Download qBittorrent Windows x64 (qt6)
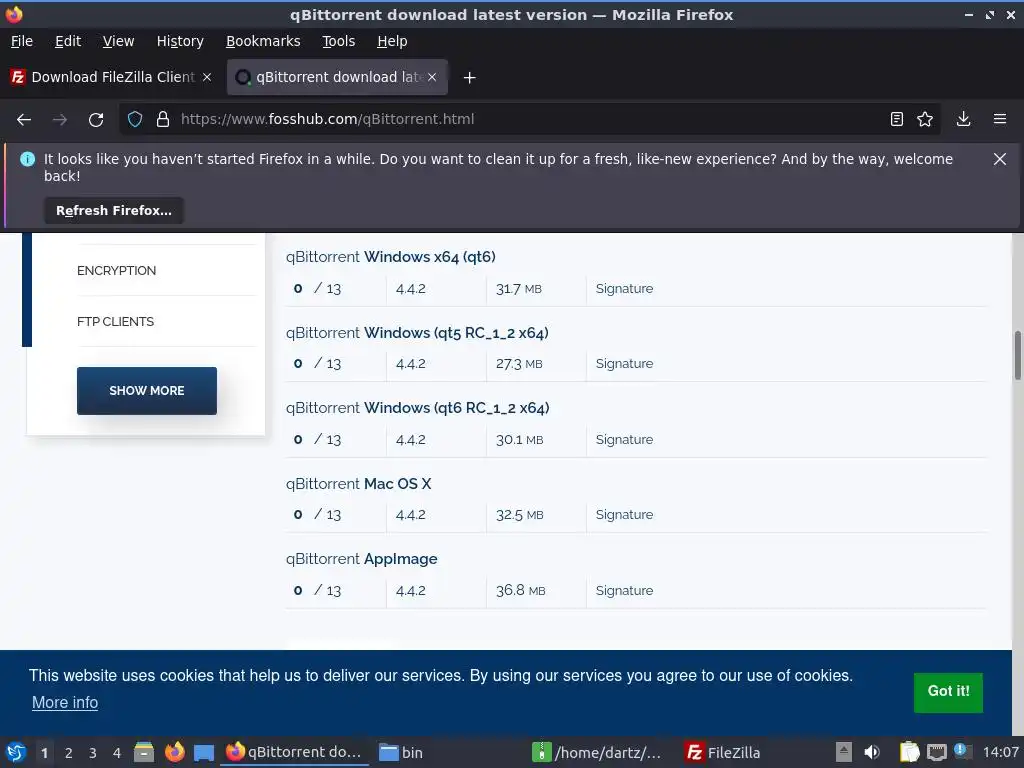 pyautogui.click(x=391, y=257)
